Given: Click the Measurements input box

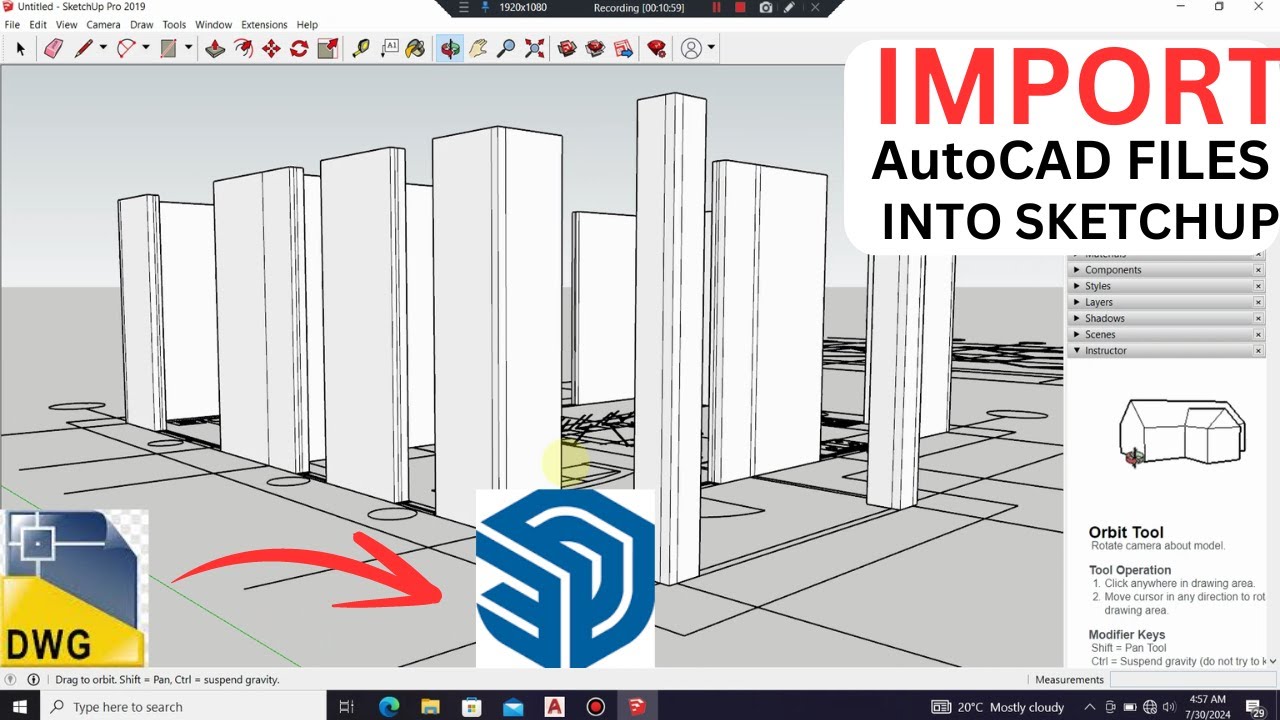Looking at the screenshot, I should click(1193, 679).
